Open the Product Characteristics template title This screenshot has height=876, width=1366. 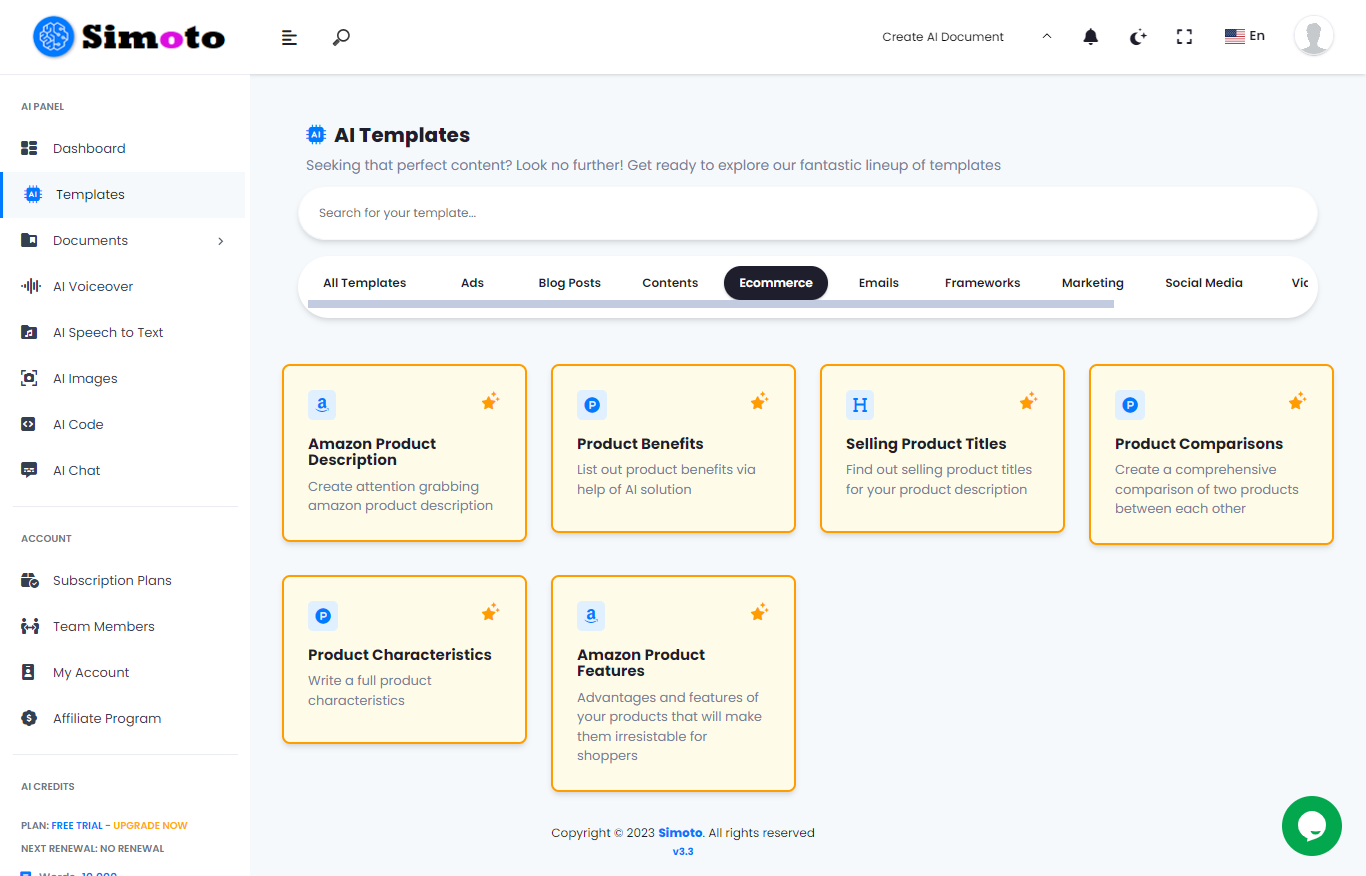tap(400, 655)
